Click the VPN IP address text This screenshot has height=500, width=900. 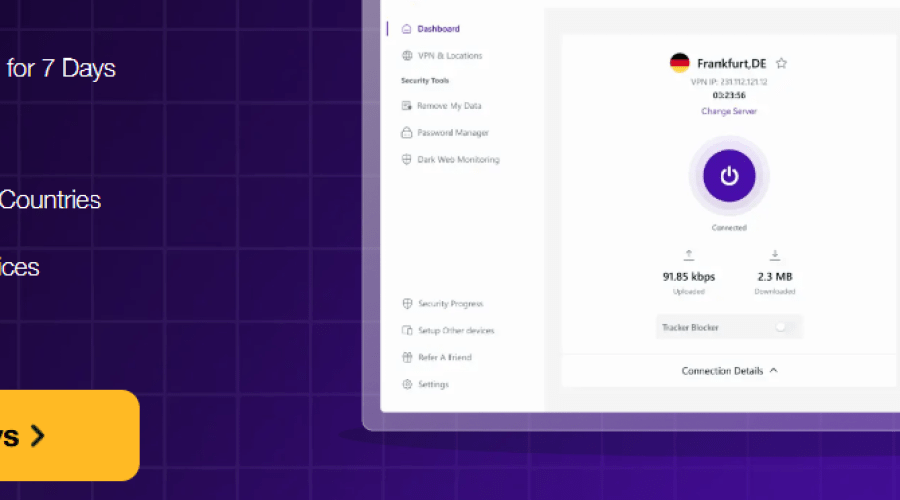tap(729, 82)
